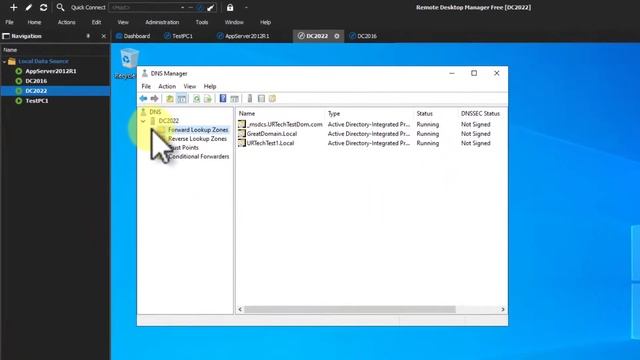This screenshot has height=360, width=640.
Task: Open the Help menu of Remote Desktop Manager
Action: coord(265,22)
